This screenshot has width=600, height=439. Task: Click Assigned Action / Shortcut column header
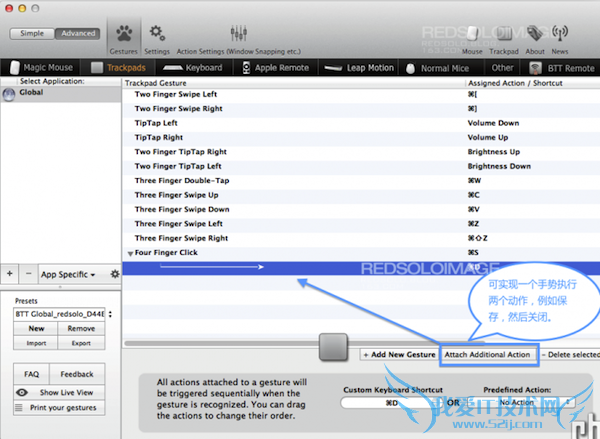point(515,83)
